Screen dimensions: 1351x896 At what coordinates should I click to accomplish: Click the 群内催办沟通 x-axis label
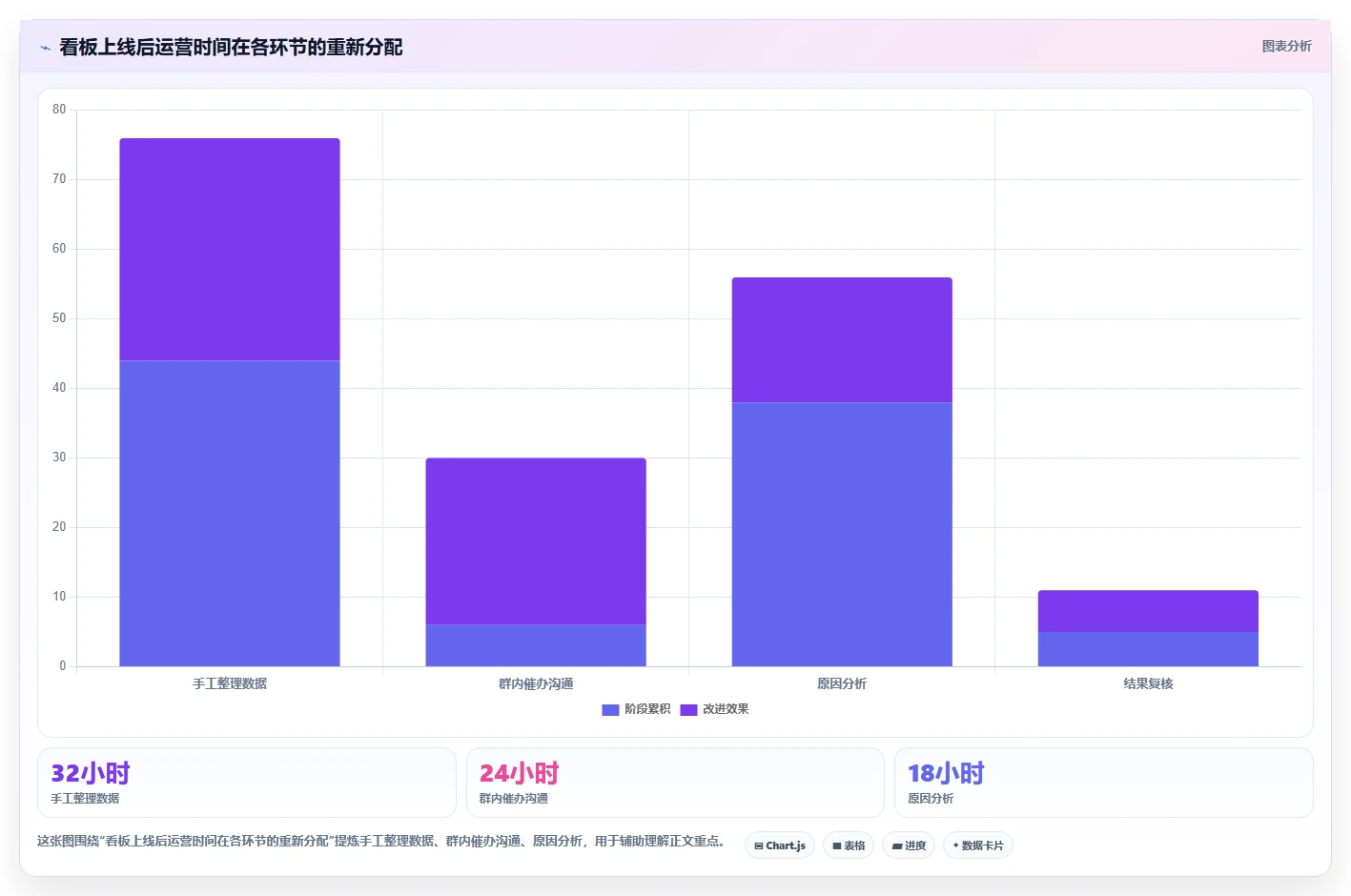pos(536,683)
